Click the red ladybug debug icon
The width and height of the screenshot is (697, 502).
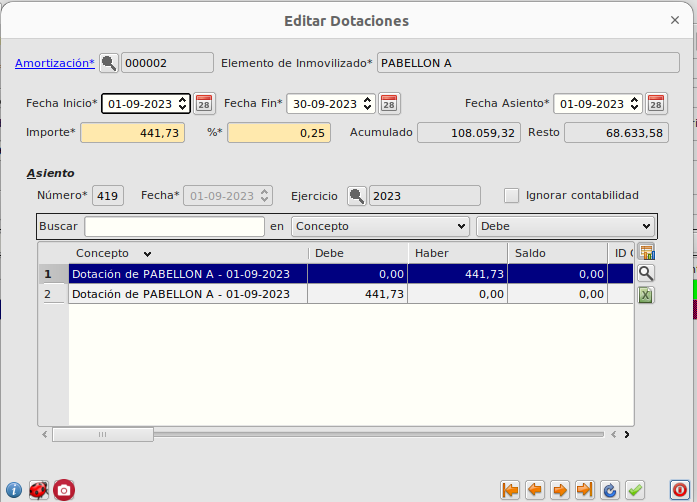coord(39,490)
